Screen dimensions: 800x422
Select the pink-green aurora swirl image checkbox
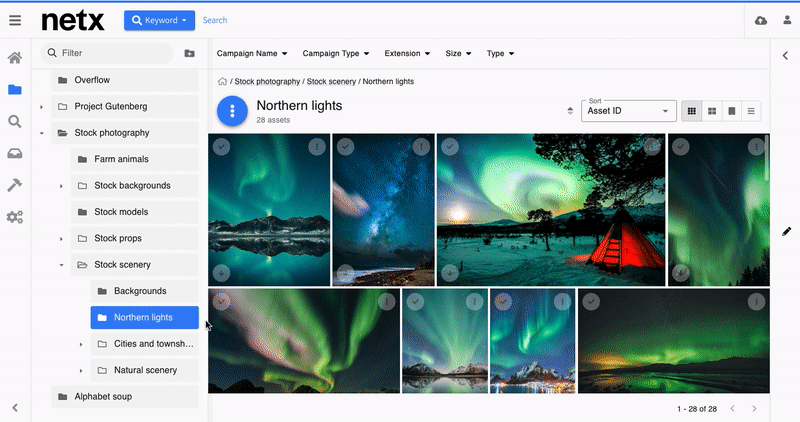point(221,302)
